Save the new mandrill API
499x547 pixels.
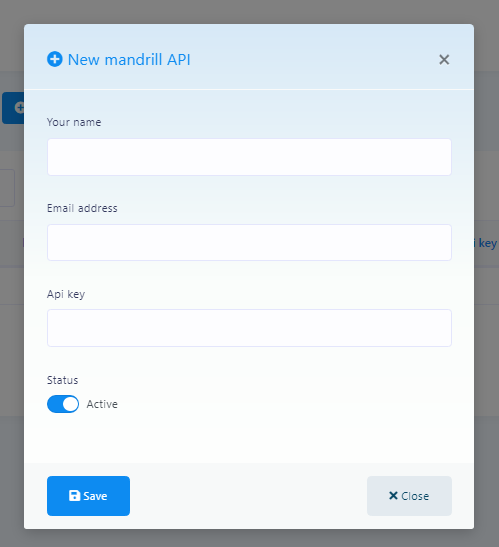(x=88, y=496)
